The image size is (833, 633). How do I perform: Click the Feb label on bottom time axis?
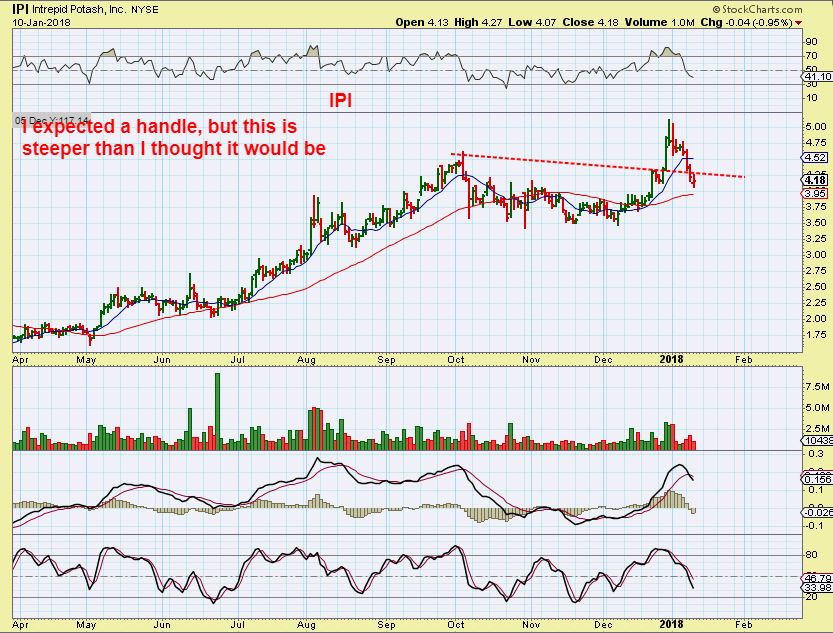[744, 625]
